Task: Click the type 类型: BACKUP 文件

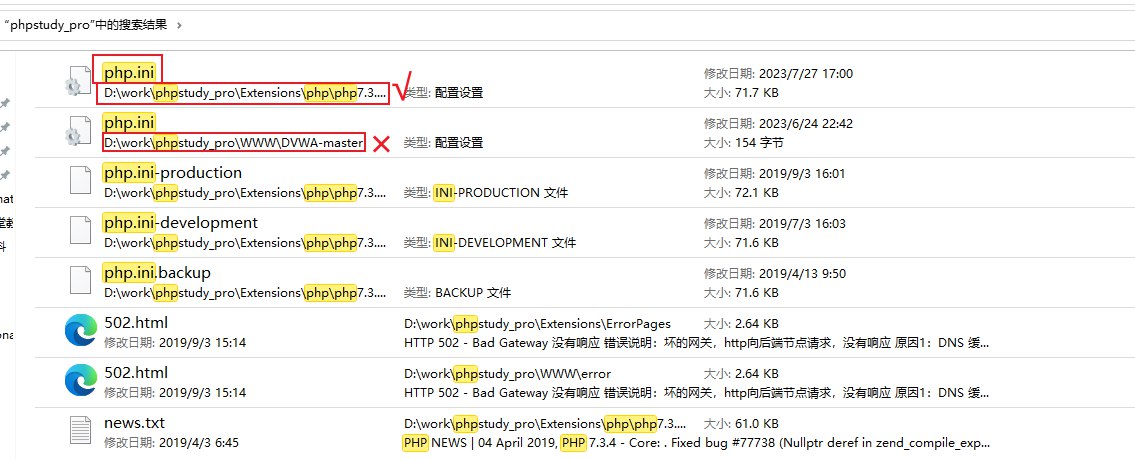Action: [x=457, y=293]
